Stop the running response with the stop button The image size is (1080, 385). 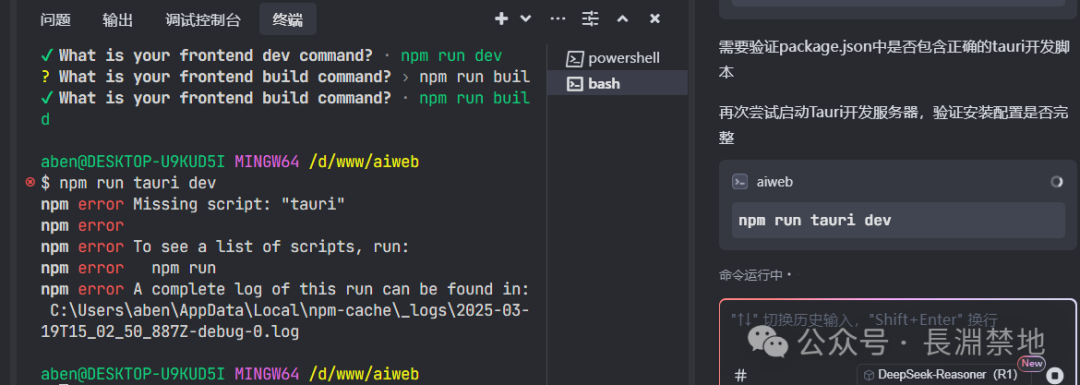(1055, 375)
